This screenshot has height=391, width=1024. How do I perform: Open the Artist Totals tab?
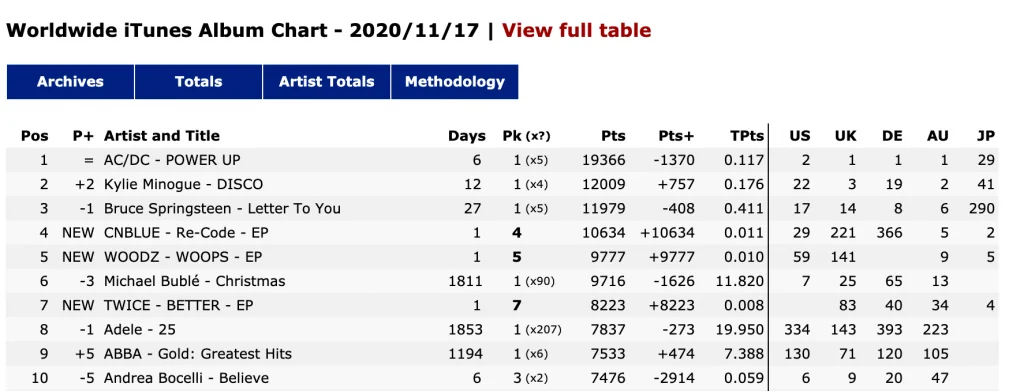tap(327, 82)
